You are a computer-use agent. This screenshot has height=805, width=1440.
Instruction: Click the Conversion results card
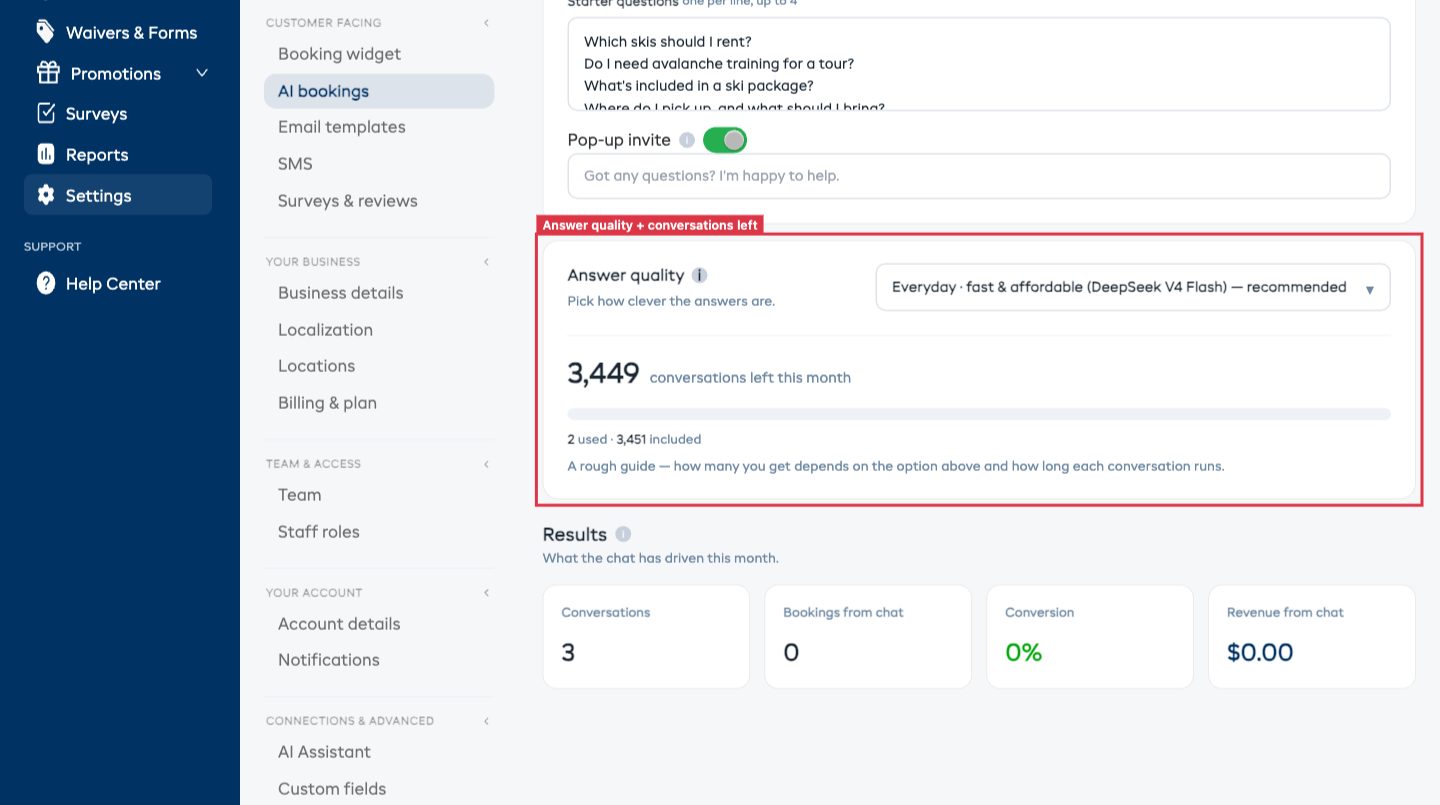[x=1090, y=637]
